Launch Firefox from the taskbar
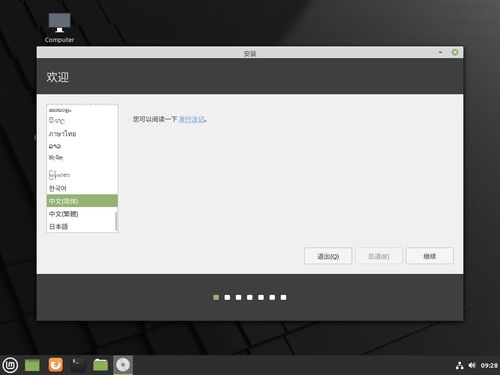Viewport: 500px width, 375px height. 55,365
